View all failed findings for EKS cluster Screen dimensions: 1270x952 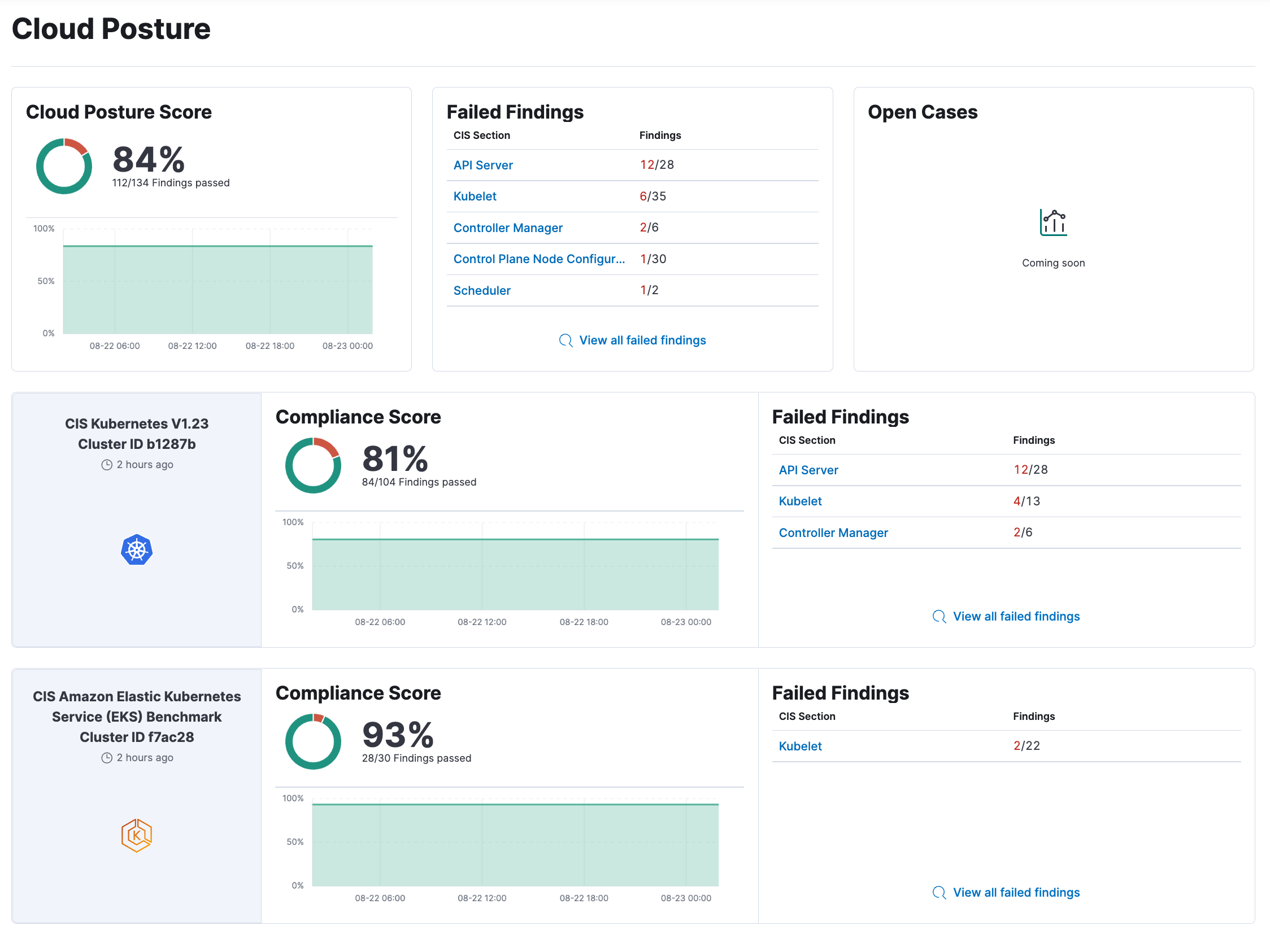1016,892
